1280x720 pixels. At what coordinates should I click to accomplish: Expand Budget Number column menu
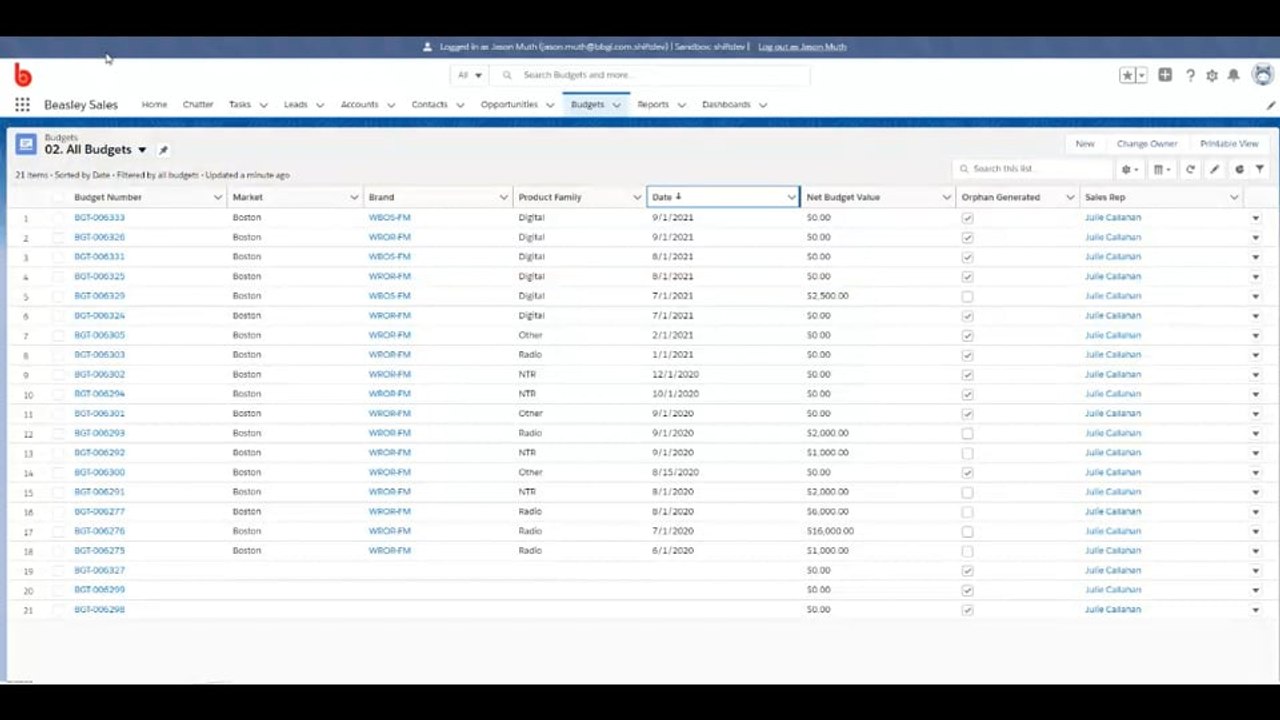(x=217, y=197)
